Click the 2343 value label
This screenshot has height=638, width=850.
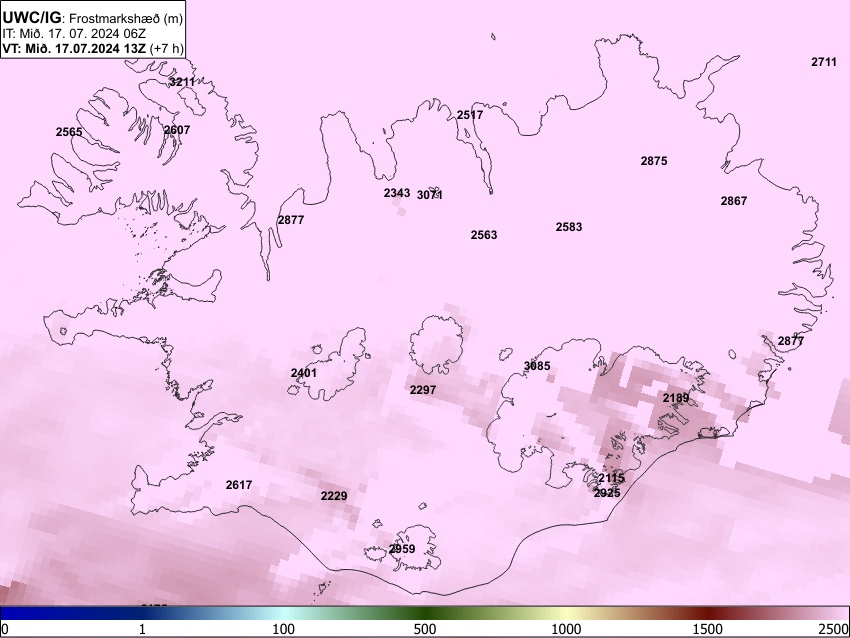pos(397,193)
